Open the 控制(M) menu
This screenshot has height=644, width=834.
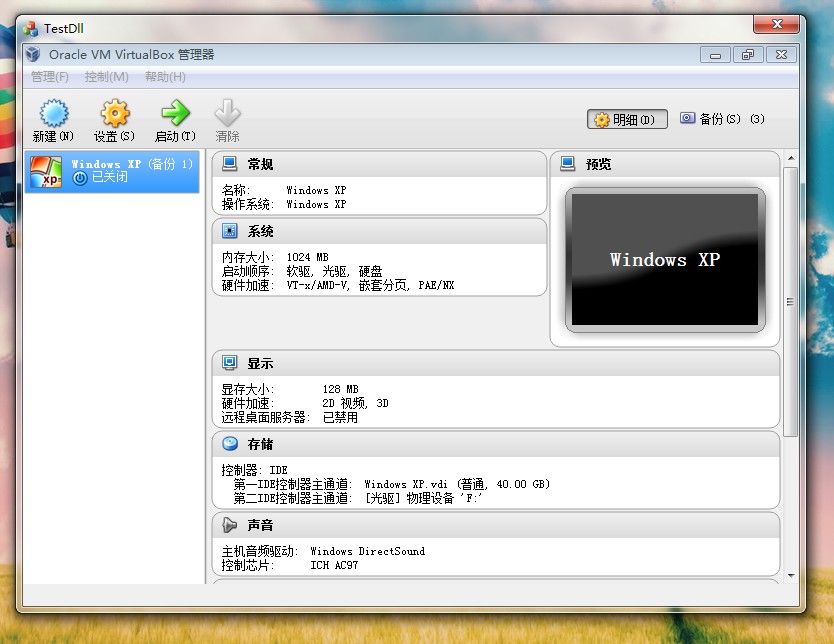106,77
